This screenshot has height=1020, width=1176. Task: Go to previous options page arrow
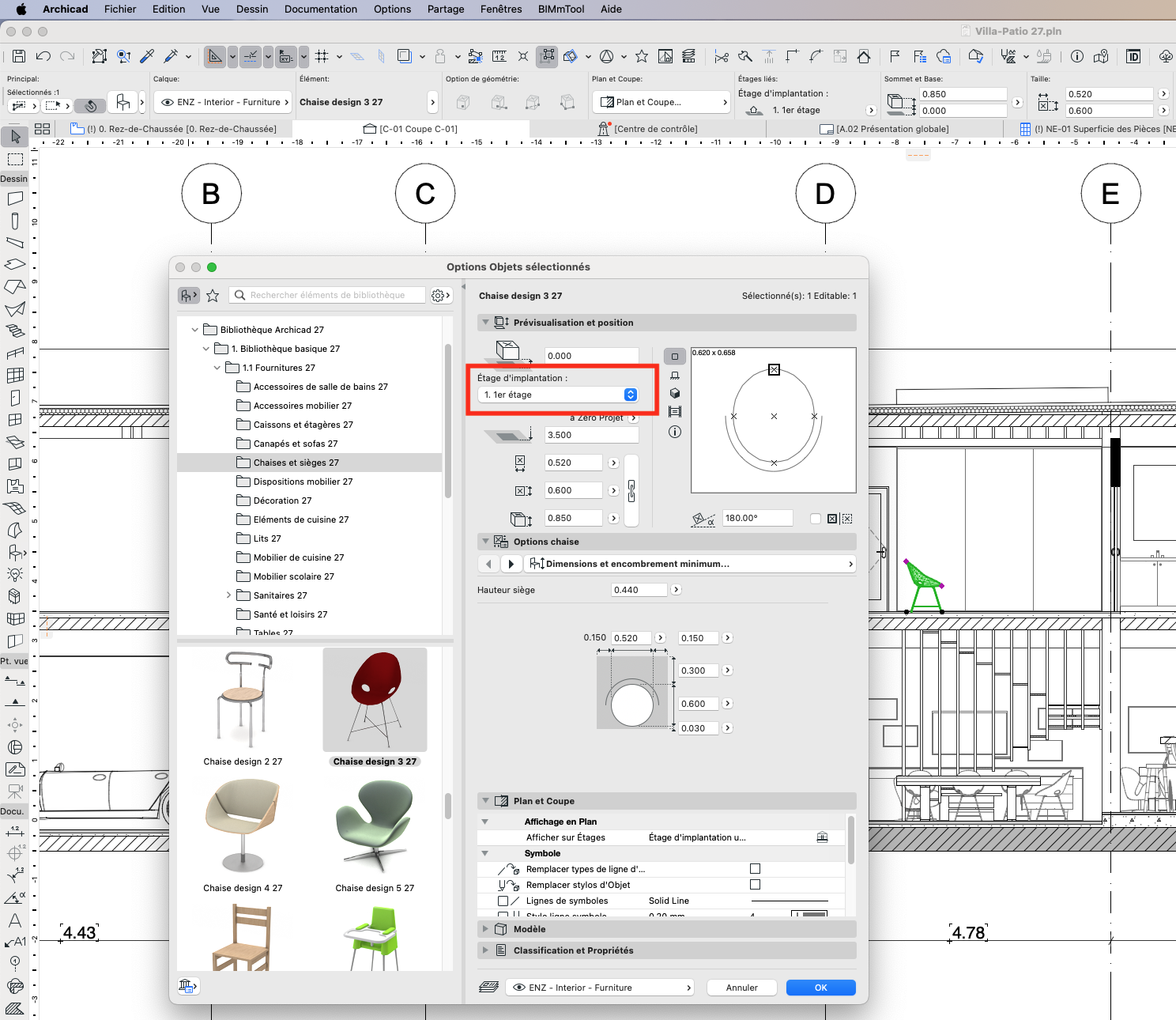point(488,564)
